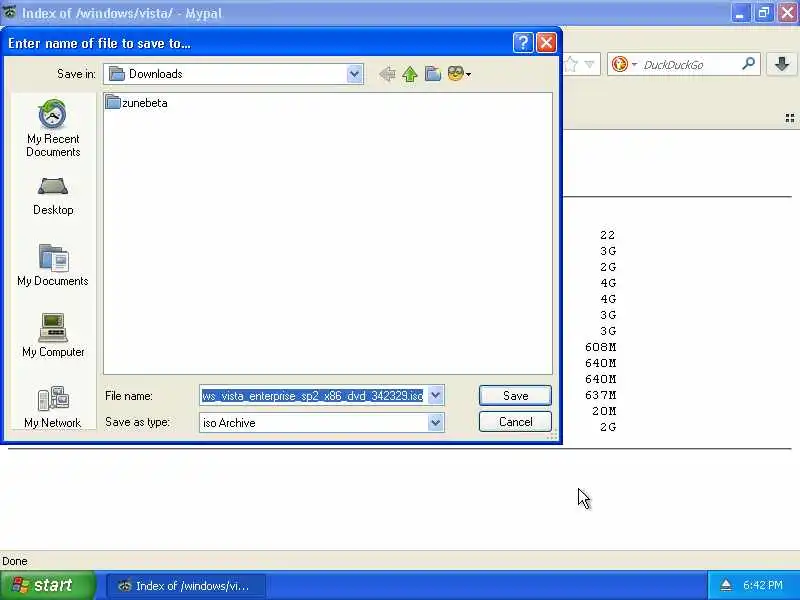Select the Index of /windows/vi taskbar item

186,586
